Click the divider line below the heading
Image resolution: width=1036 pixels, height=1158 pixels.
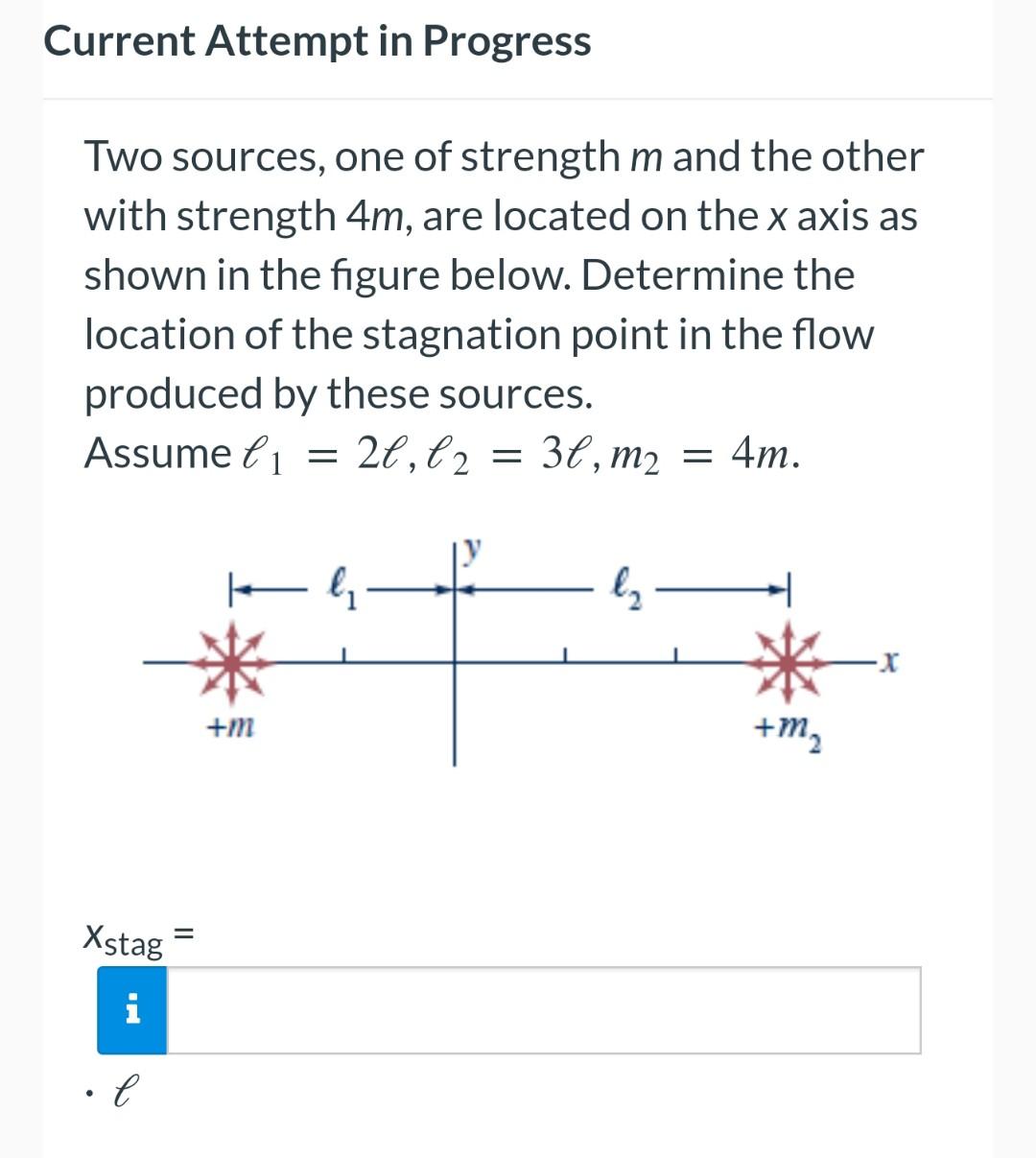[x=518, y=96]
